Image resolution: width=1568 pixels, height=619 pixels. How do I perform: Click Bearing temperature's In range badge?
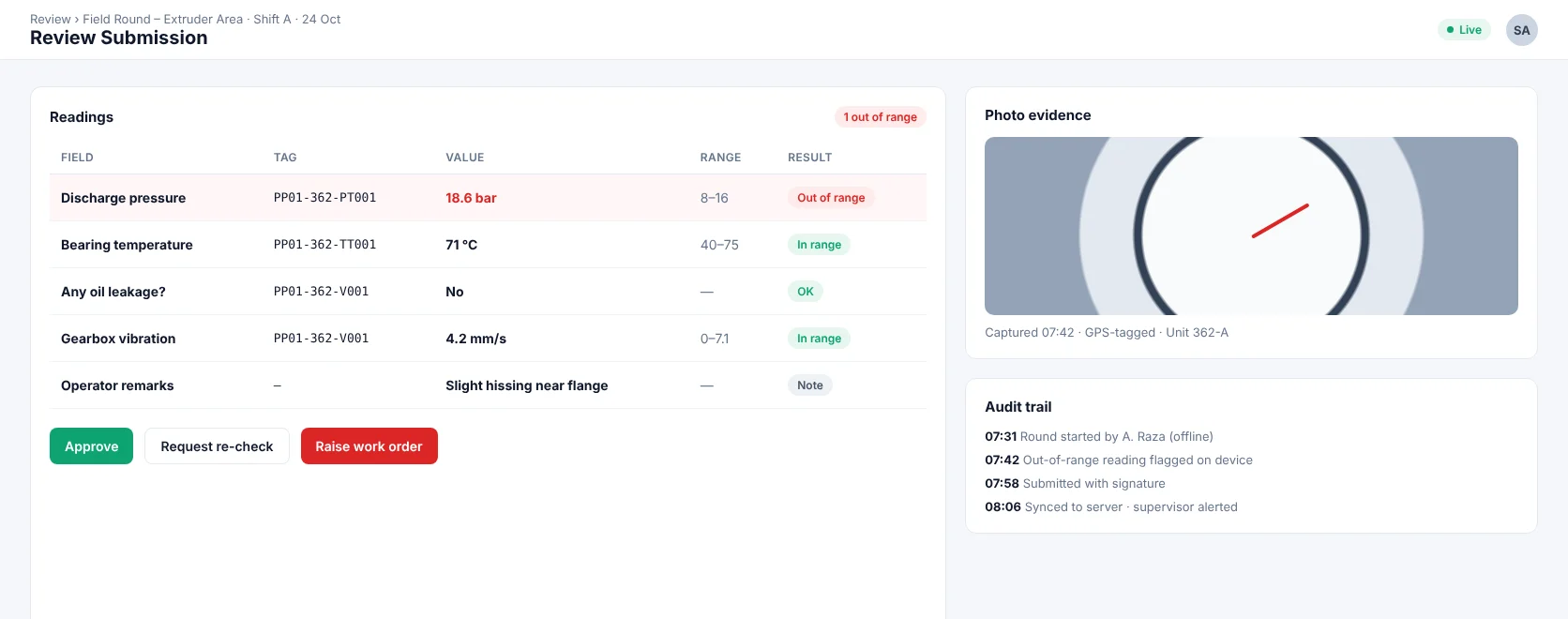819,245
